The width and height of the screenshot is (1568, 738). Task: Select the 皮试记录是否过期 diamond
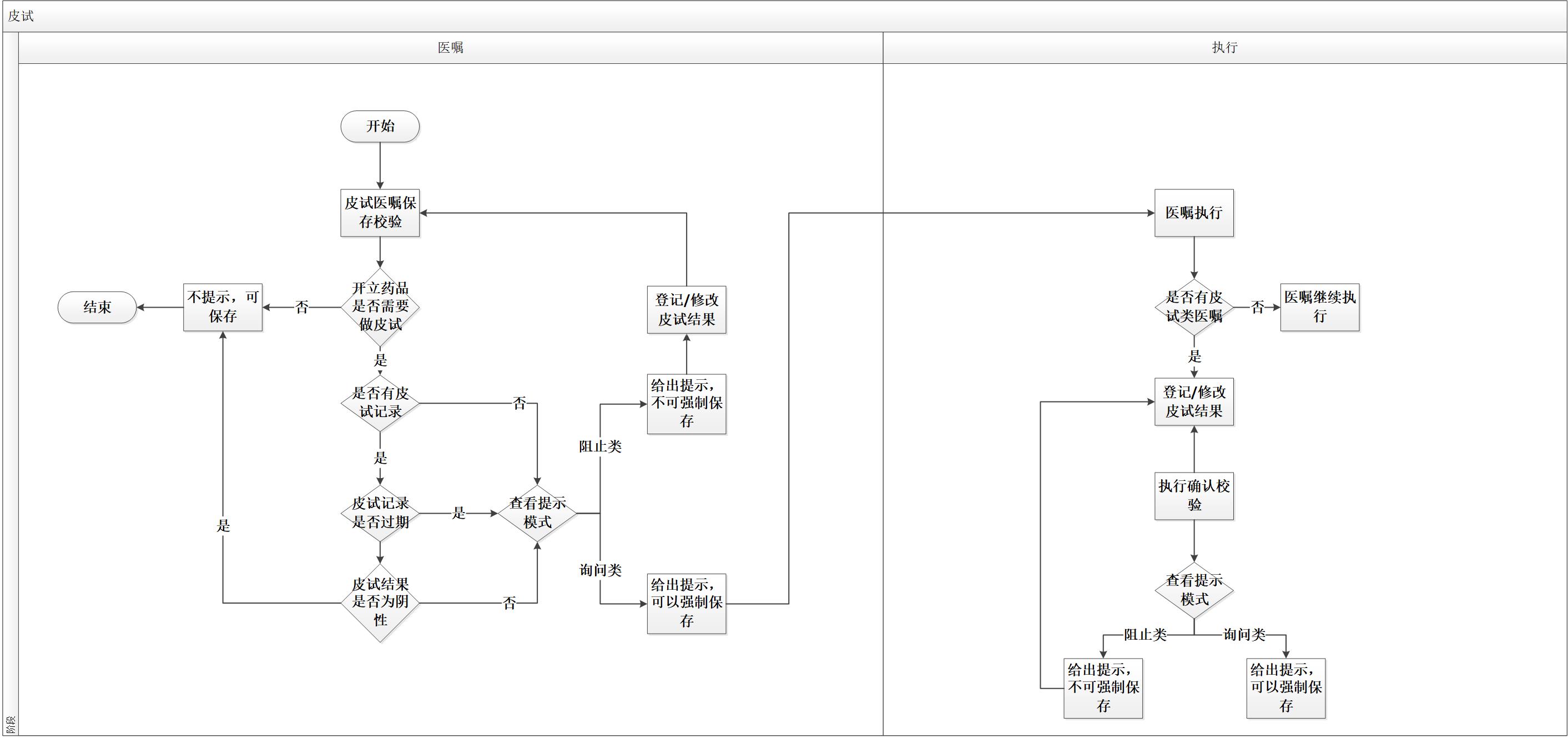pos(380,513)
